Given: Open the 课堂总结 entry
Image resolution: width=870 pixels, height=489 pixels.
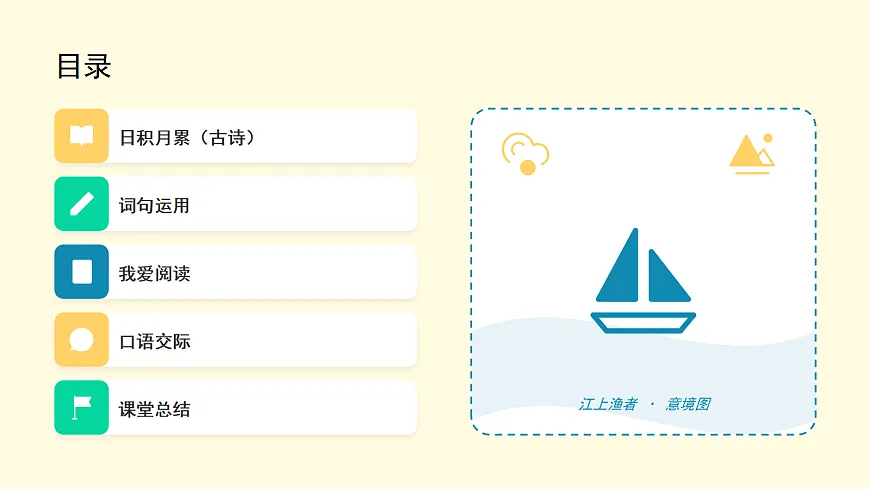Looking at the screenshot, I should pos(155,410).
